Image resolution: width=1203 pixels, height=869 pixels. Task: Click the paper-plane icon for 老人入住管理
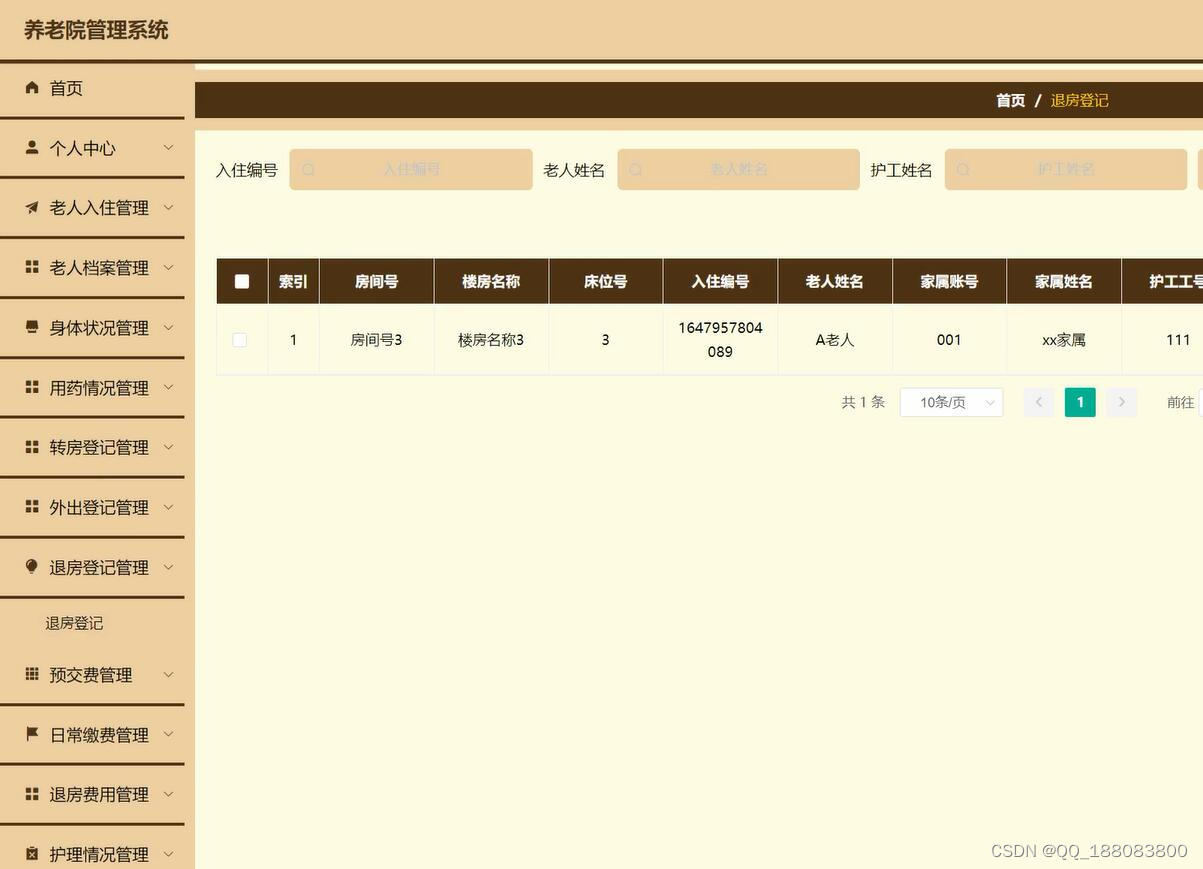29,205
